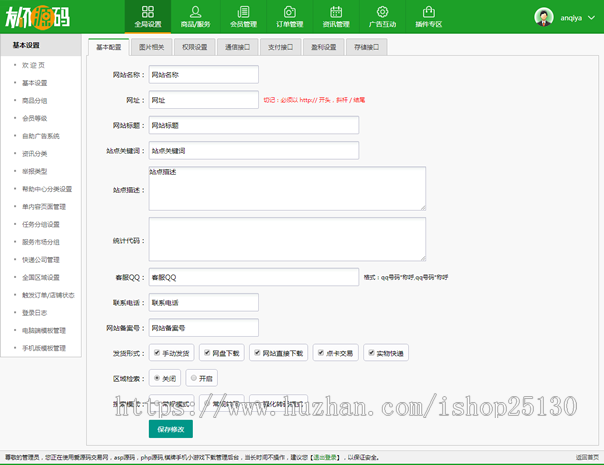Select the 开启 radio for 区域检索
Image resolution: width=604 pixels, height=465 pixels.
[193, 378]
